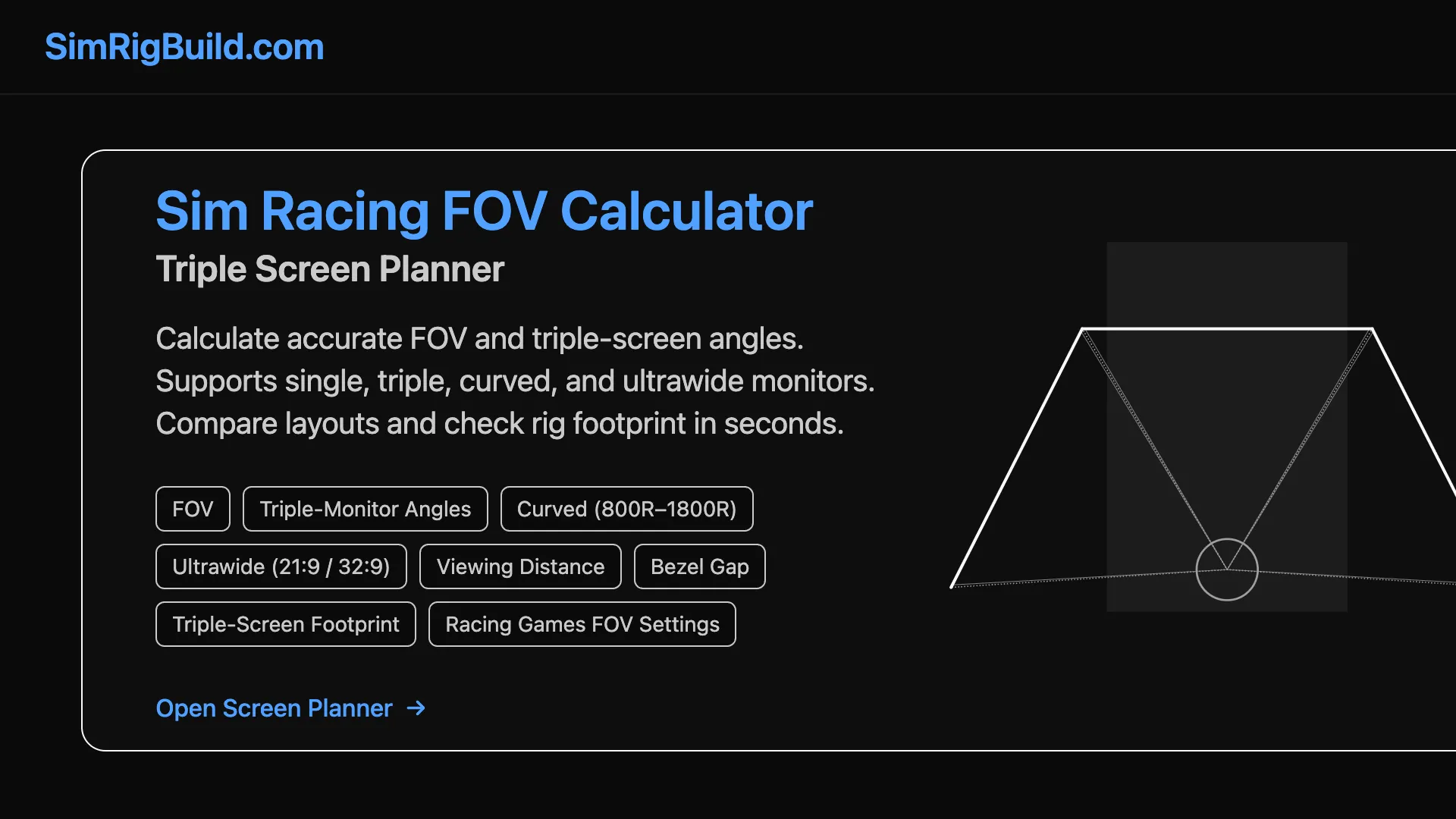This screenshot has width=1456, height=819.
Task: Expand the Racing Games FOV Settings chip
Action: [582, 624]
